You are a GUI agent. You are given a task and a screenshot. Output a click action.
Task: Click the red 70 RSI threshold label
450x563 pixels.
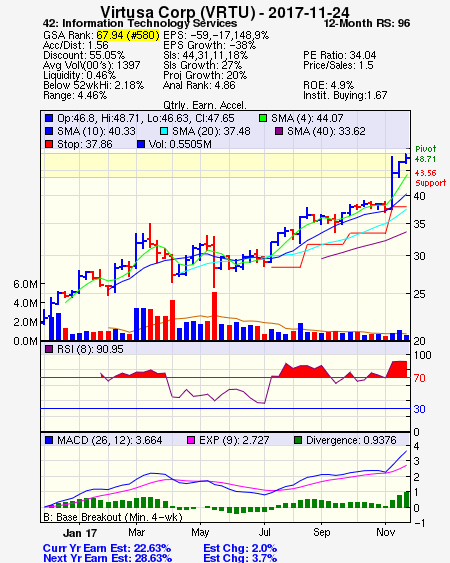click(x=419, y=378)
